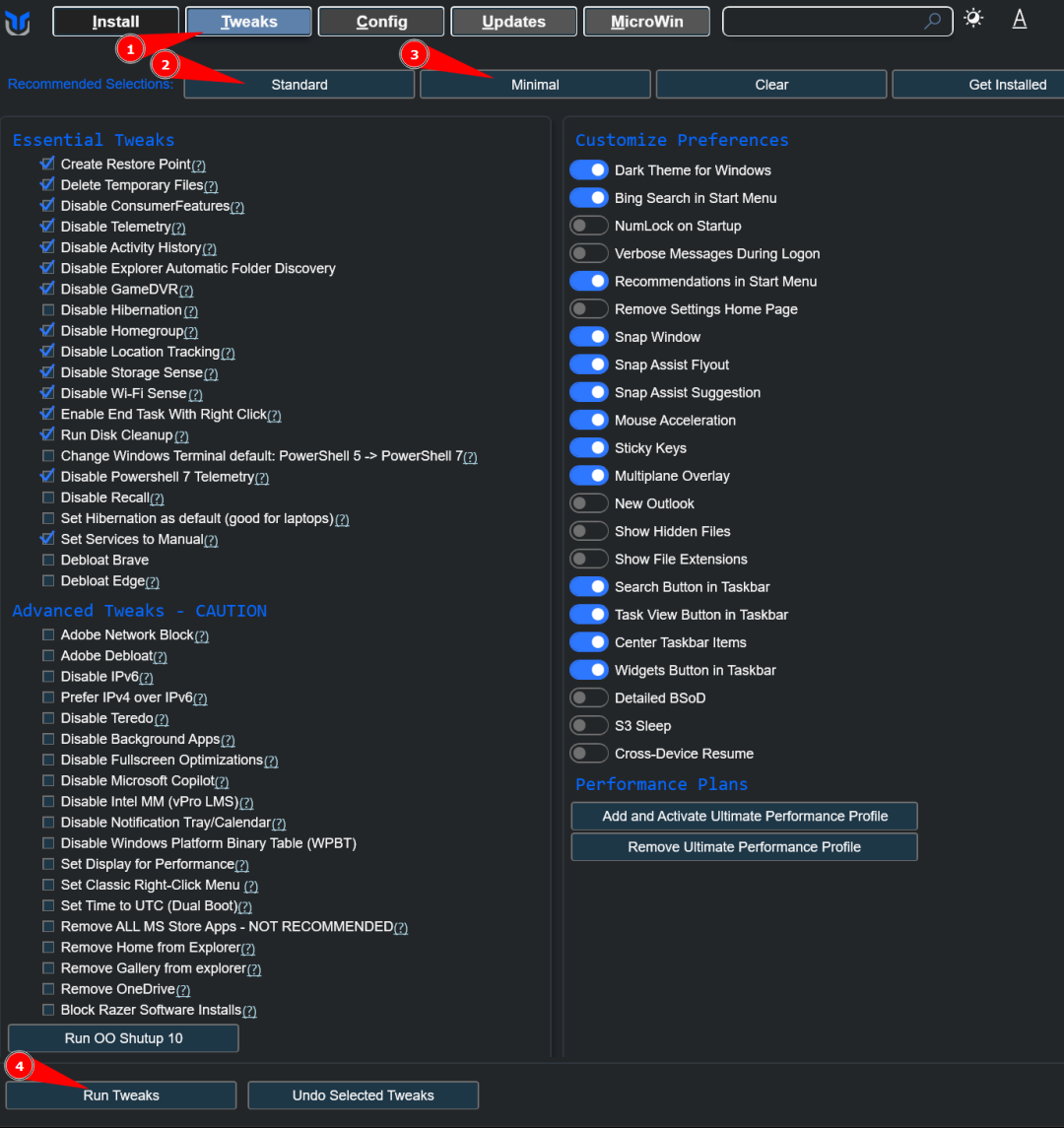Viewport: 1064px width, 1128px height.
Task: Click the WinUtil logo icon
Action: [x=18, y=23]
